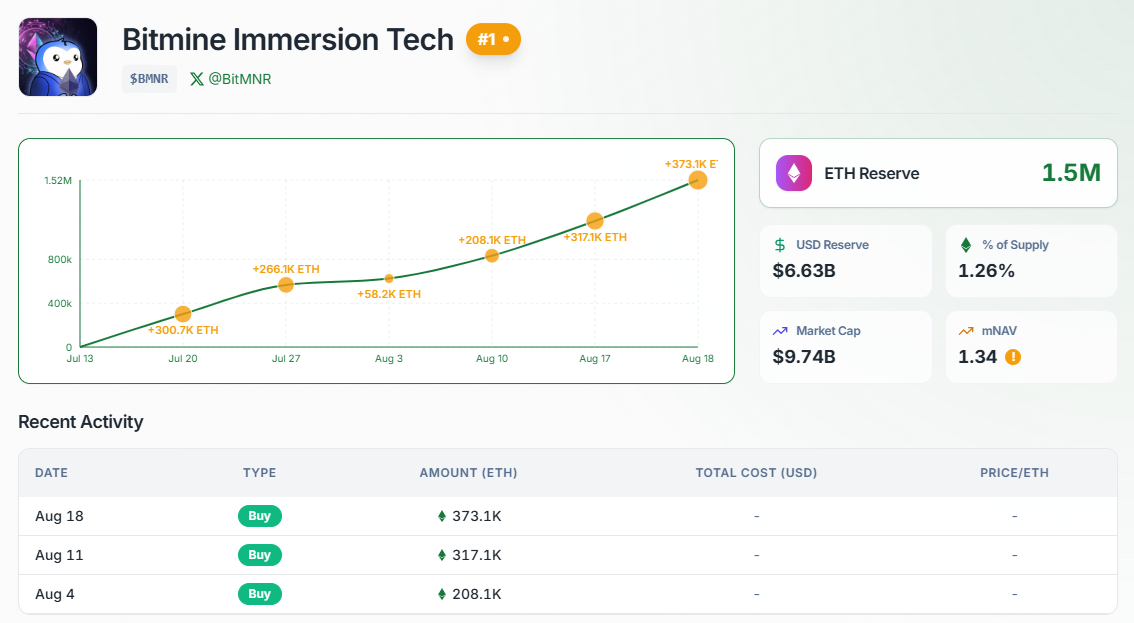Select the +300.7K ETH chart point

tap(183, 314)
